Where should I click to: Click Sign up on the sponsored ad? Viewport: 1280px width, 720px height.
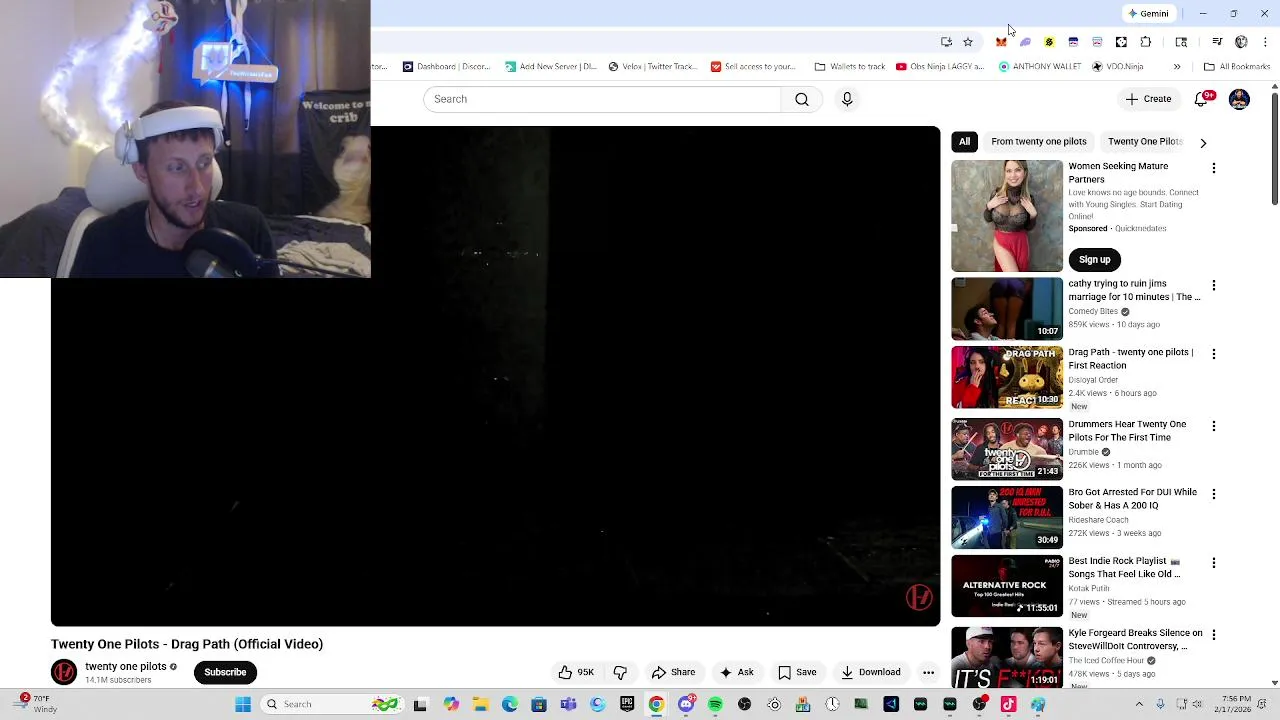(x=1094, y=259)
